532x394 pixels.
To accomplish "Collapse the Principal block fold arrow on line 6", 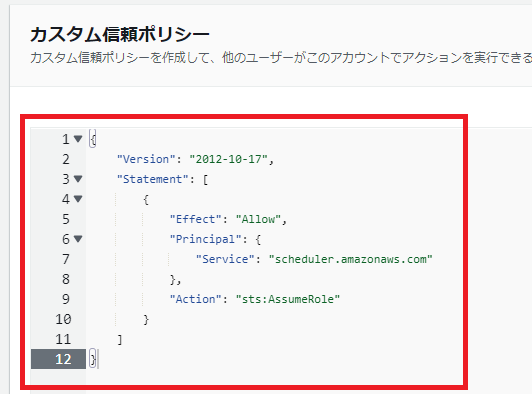I will click(x=78, y=239).
